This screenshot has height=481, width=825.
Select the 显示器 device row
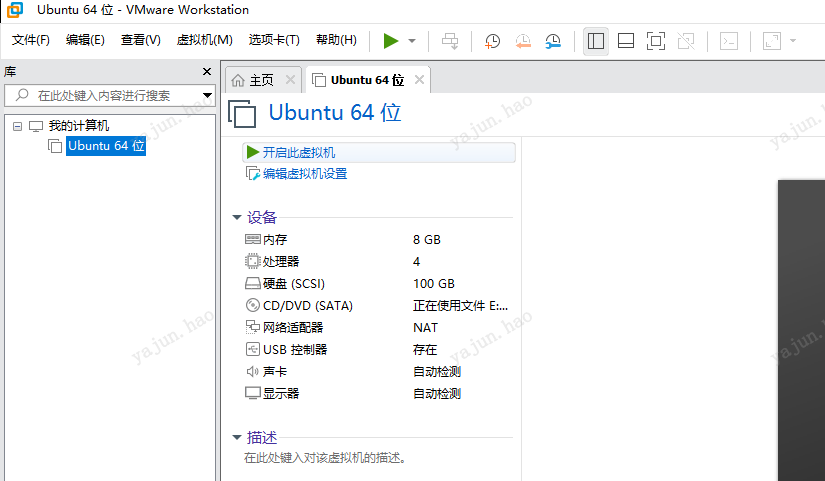pyautogui.click(x=378, y=394)
